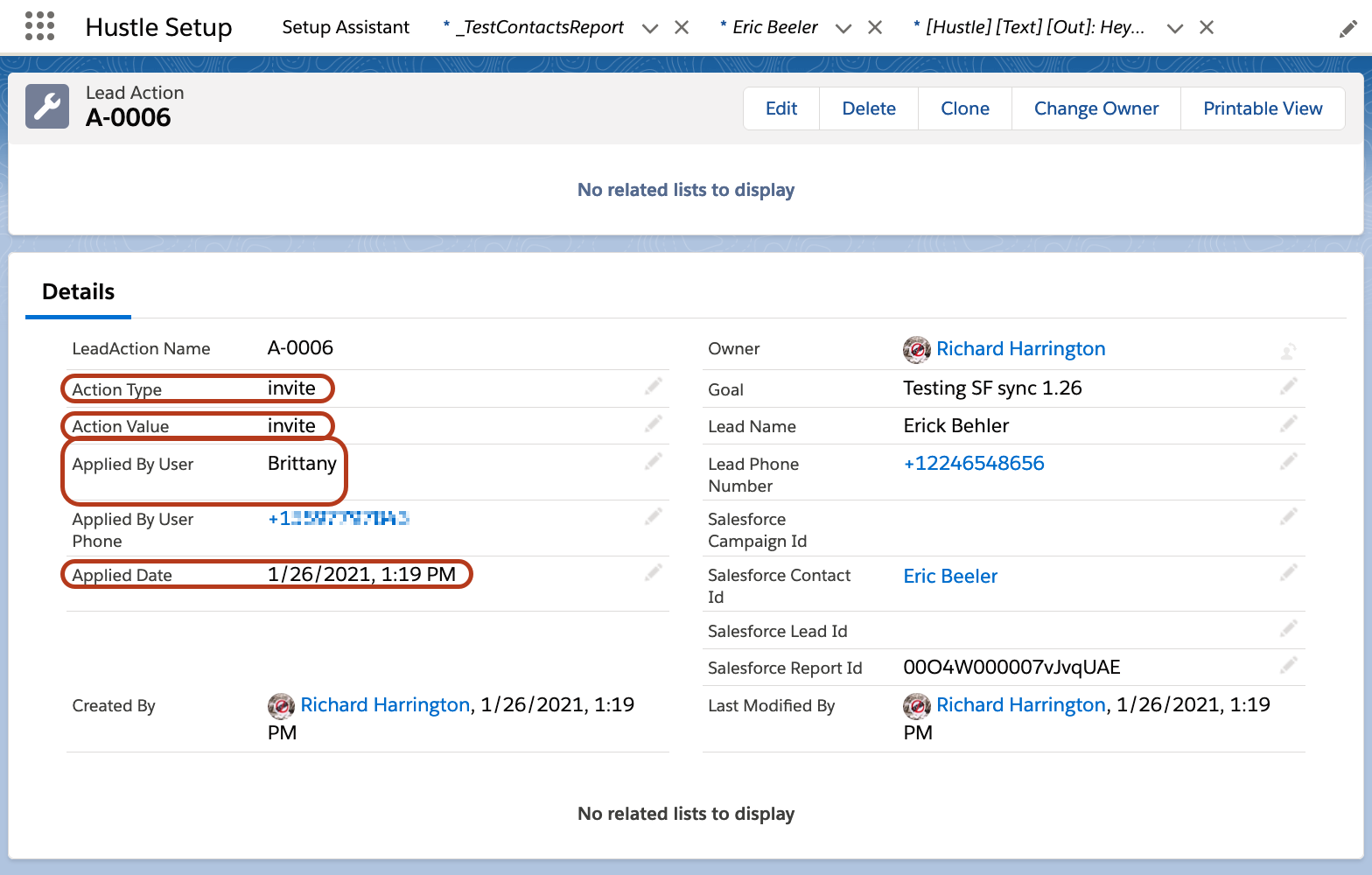1372x875 pixels.
Task: Click the Lead Action wrench icon
Action: (x=47, y=107)
